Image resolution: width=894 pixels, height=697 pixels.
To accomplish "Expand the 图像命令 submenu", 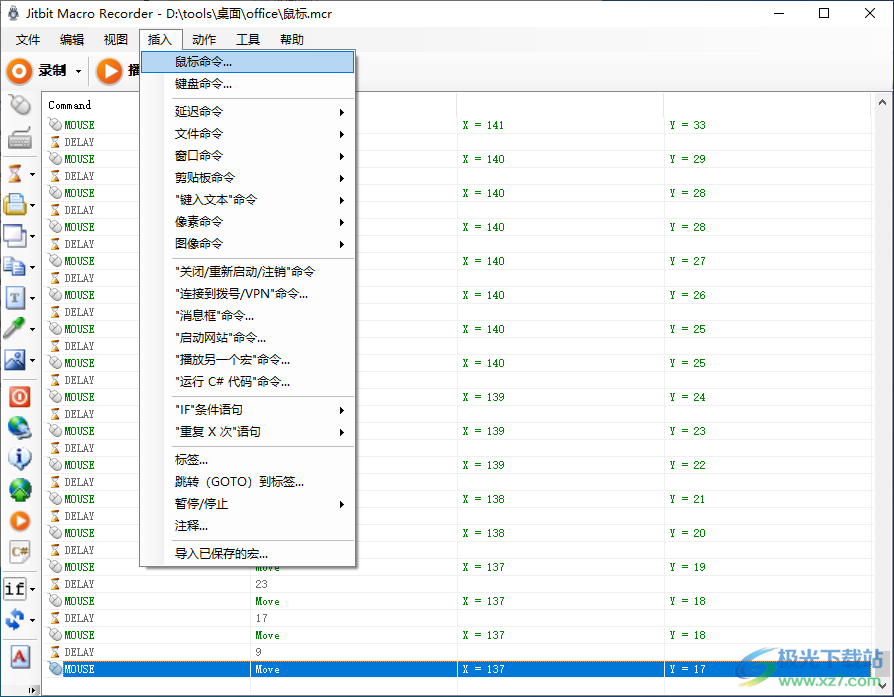I will point(247,244).
